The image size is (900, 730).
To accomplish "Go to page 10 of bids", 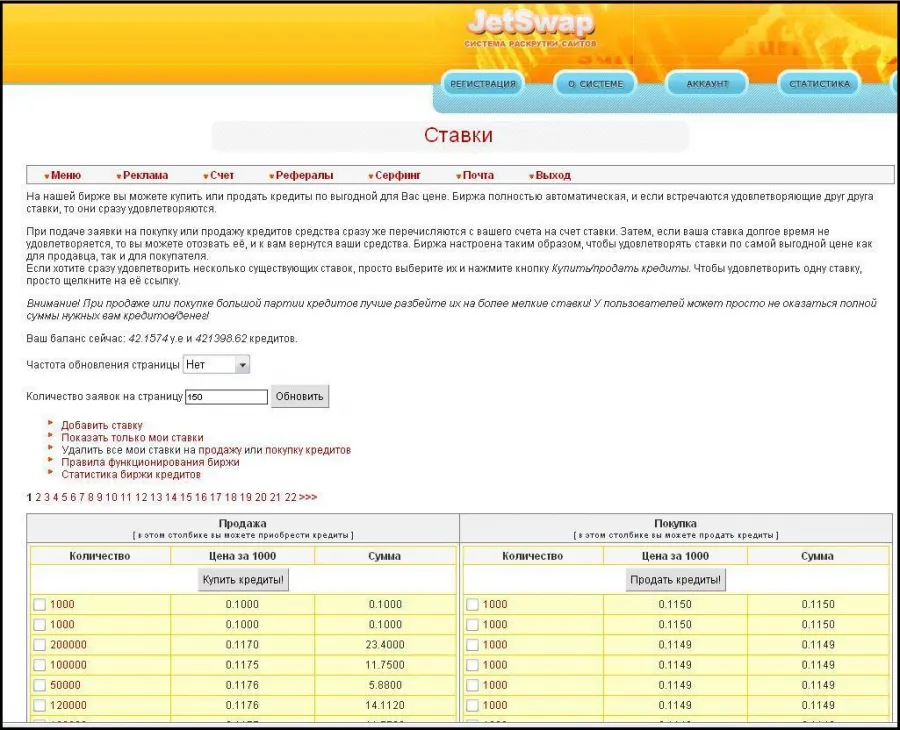I will coord(111,497).
